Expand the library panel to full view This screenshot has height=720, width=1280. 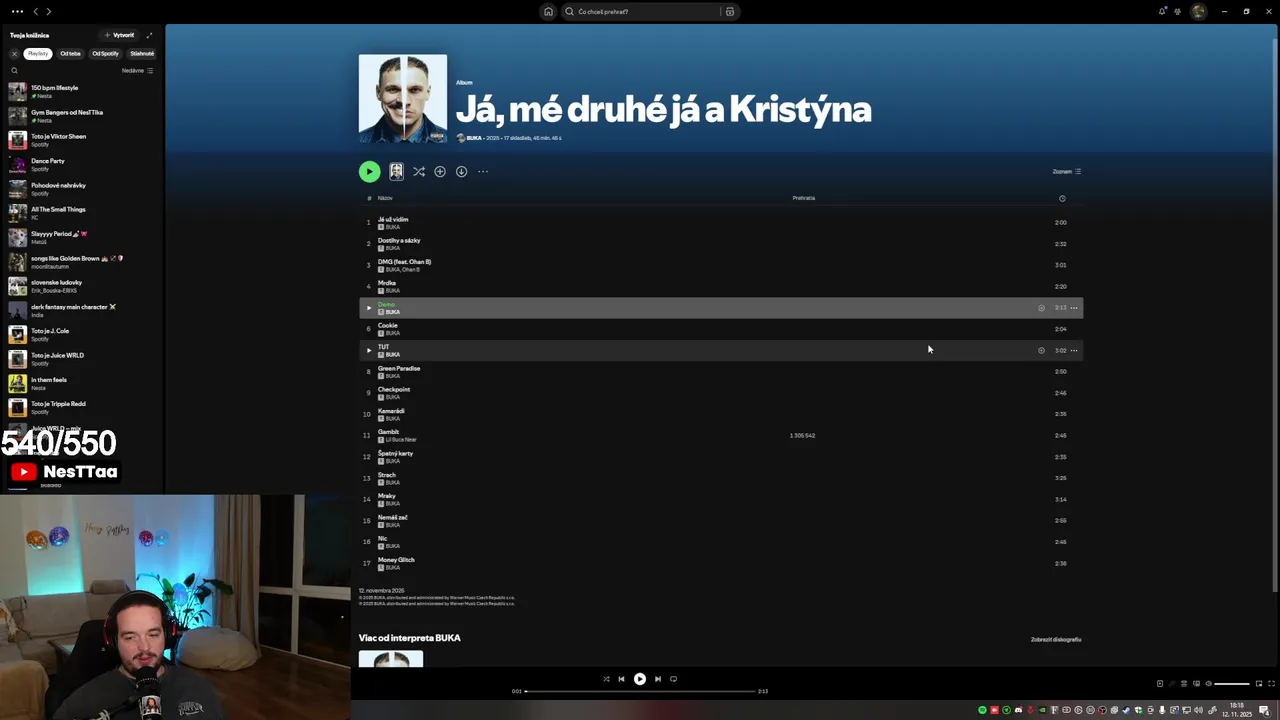[150, 35]
